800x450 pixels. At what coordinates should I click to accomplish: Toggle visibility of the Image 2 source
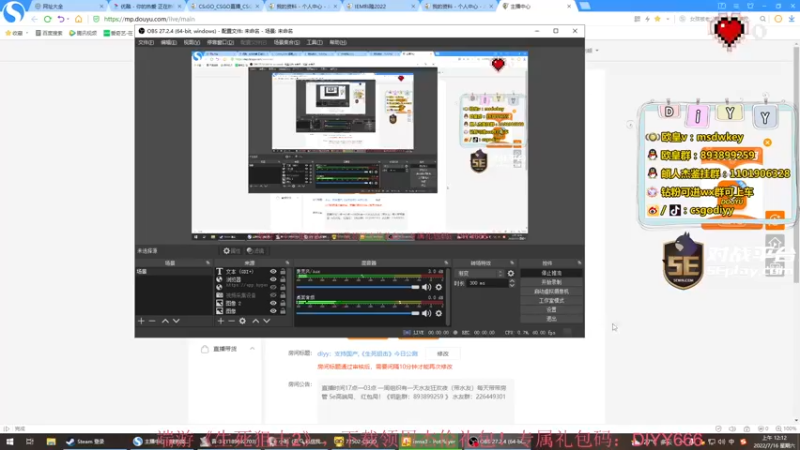pyautogui.click(x=273, y=303)
